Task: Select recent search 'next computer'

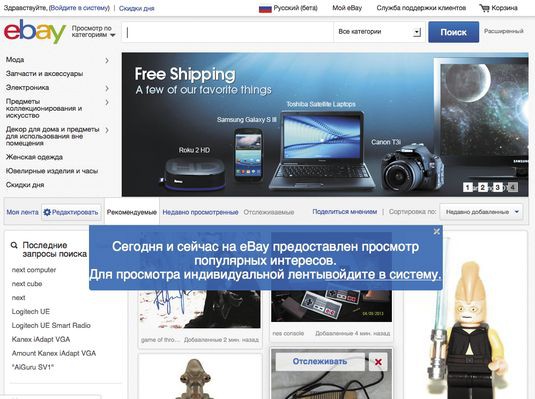Action: (x=34, y=270)
